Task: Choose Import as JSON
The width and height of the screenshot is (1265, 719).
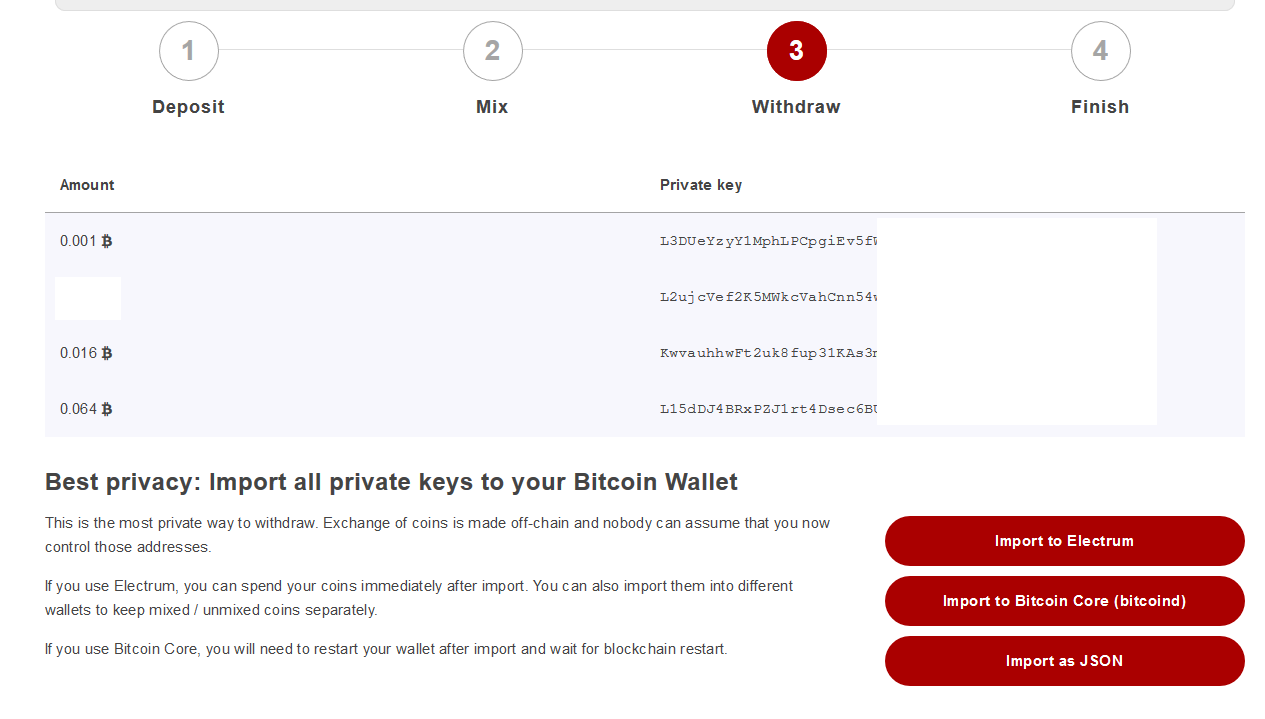Action: point(1064,661)
